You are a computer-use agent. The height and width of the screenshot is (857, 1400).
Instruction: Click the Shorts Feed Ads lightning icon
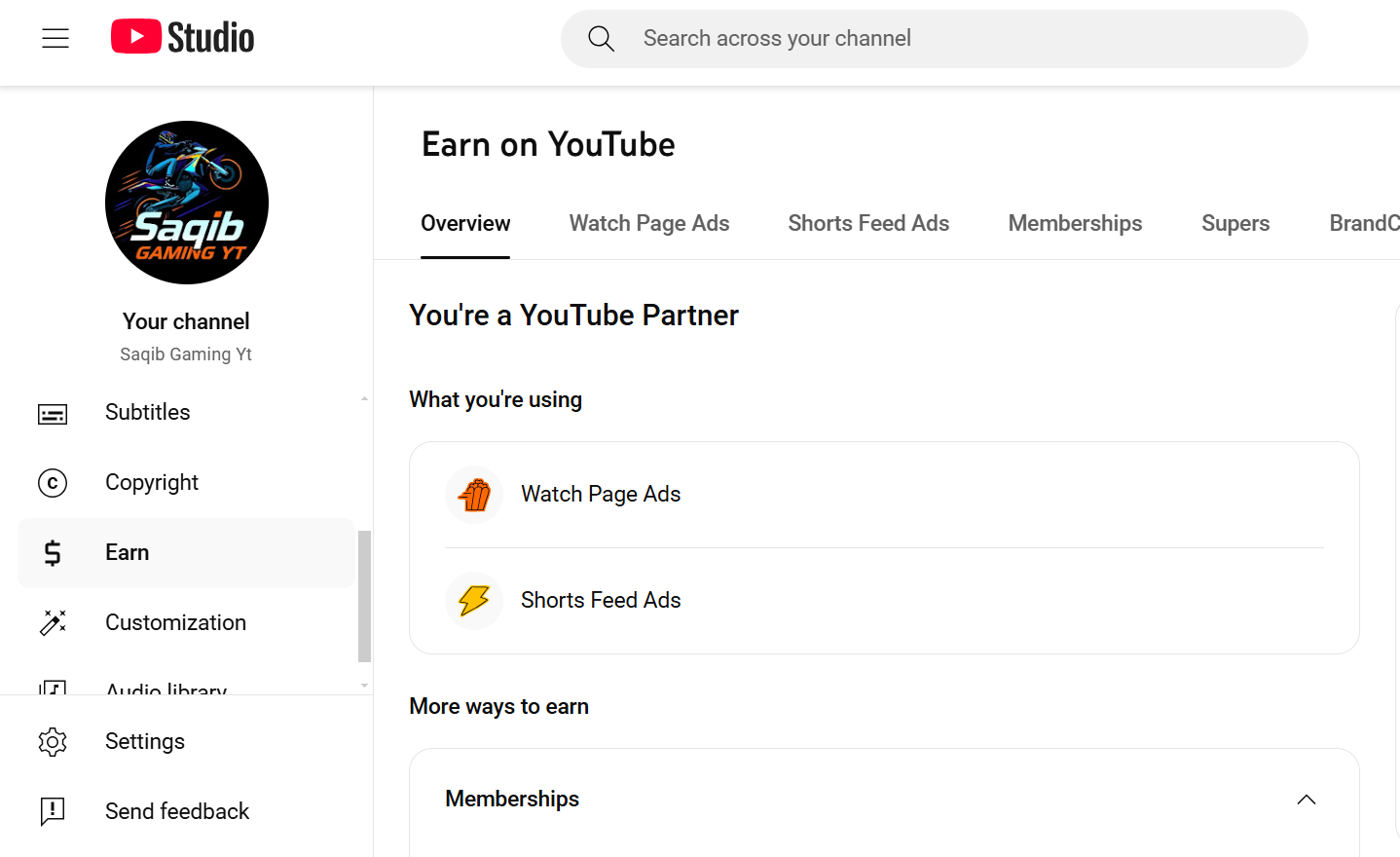474,601
